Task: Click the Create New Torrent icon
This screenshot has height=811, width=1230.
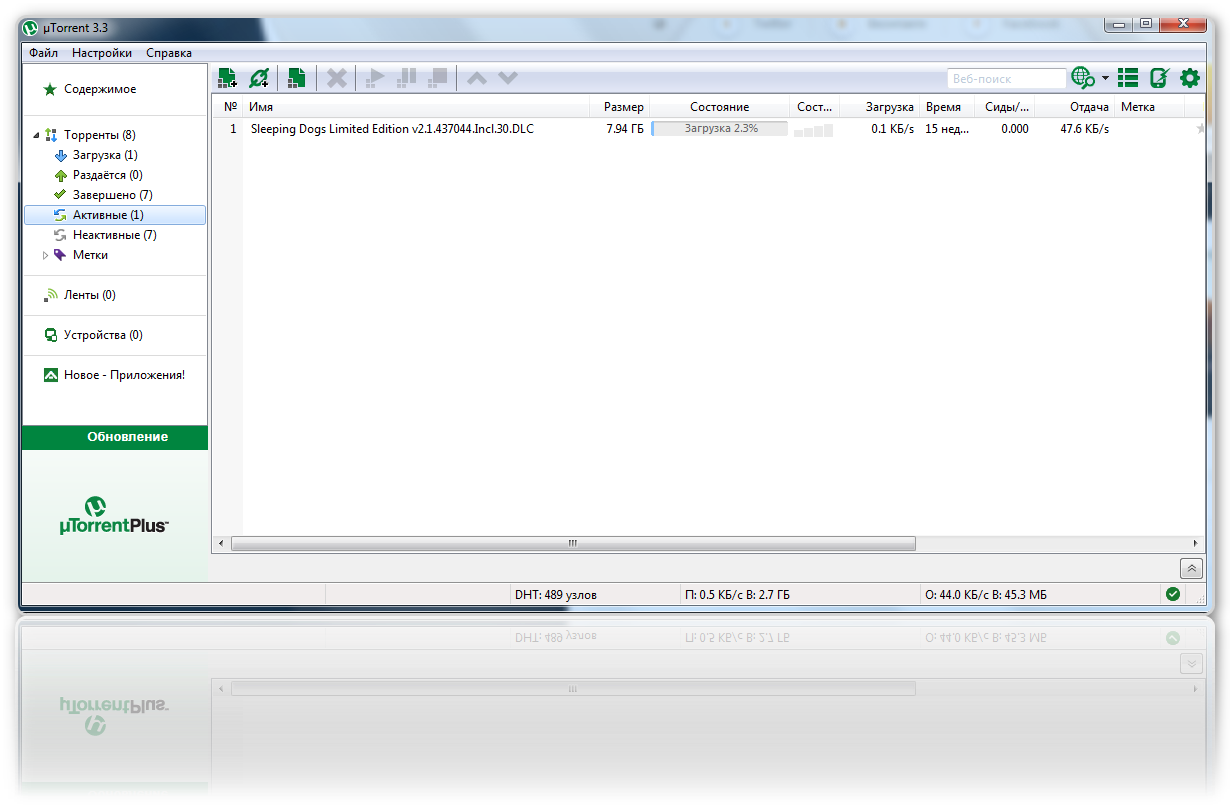Action: click(296, 78)
